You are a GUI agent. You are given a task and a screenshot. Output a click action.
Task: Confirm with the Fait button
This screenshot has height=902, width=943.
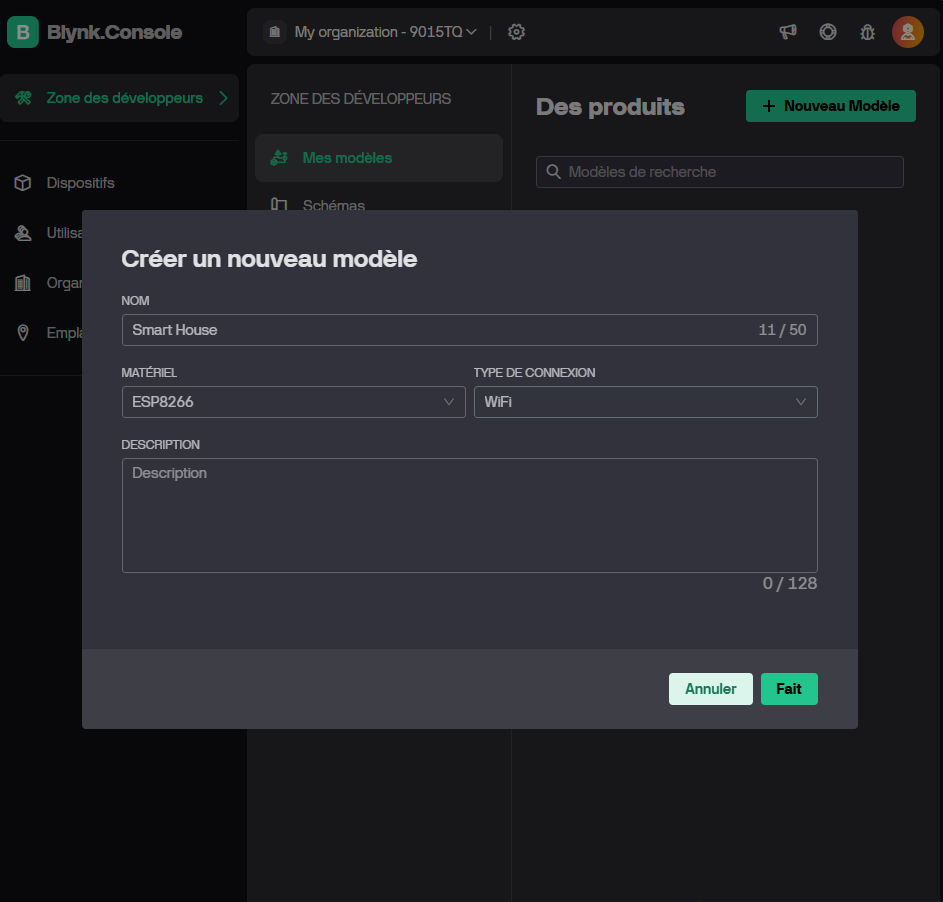[788, 689]
